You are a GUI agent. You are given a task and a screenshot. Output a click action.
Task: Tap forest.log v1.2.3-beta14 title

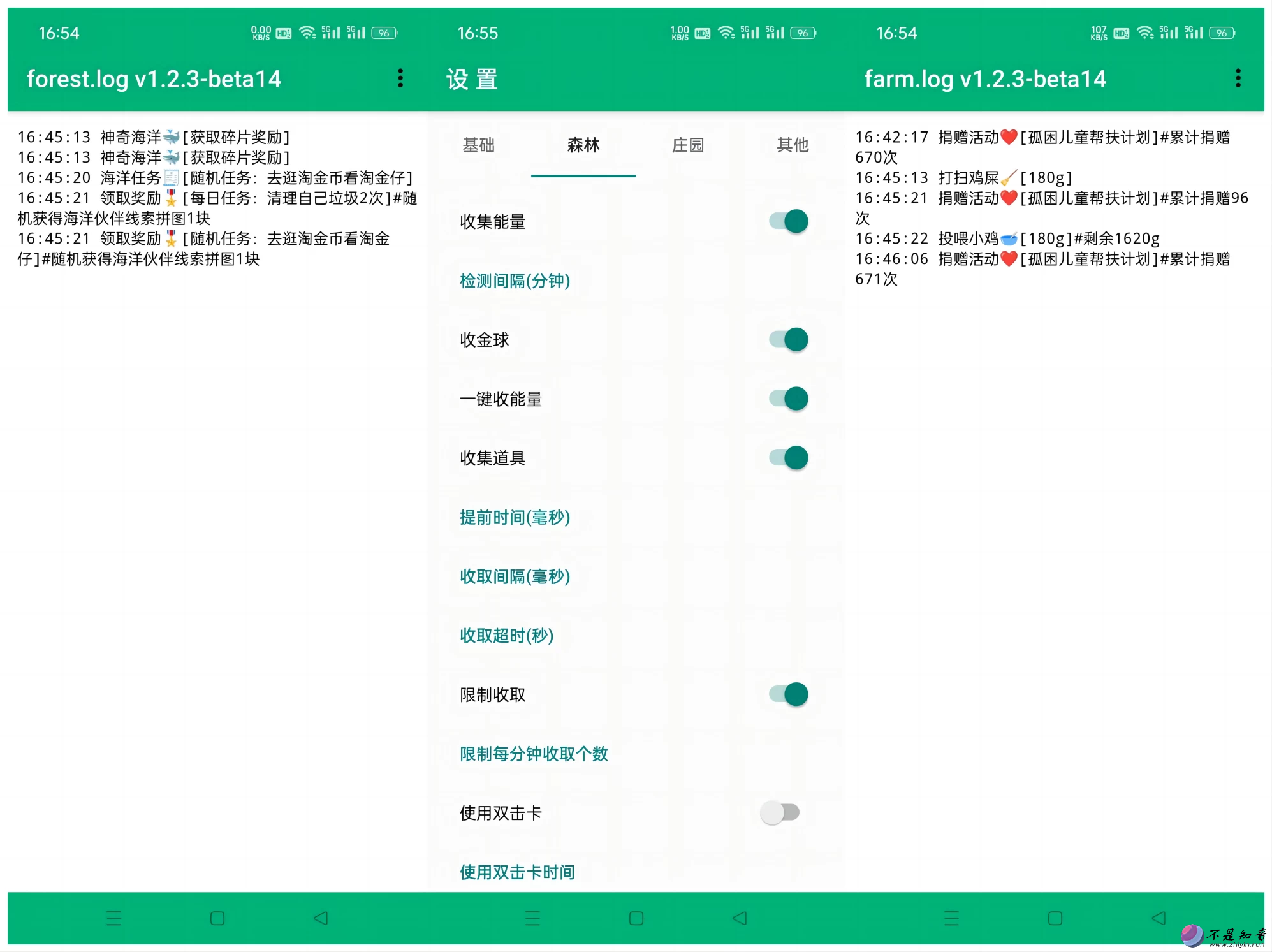(154, 79)
